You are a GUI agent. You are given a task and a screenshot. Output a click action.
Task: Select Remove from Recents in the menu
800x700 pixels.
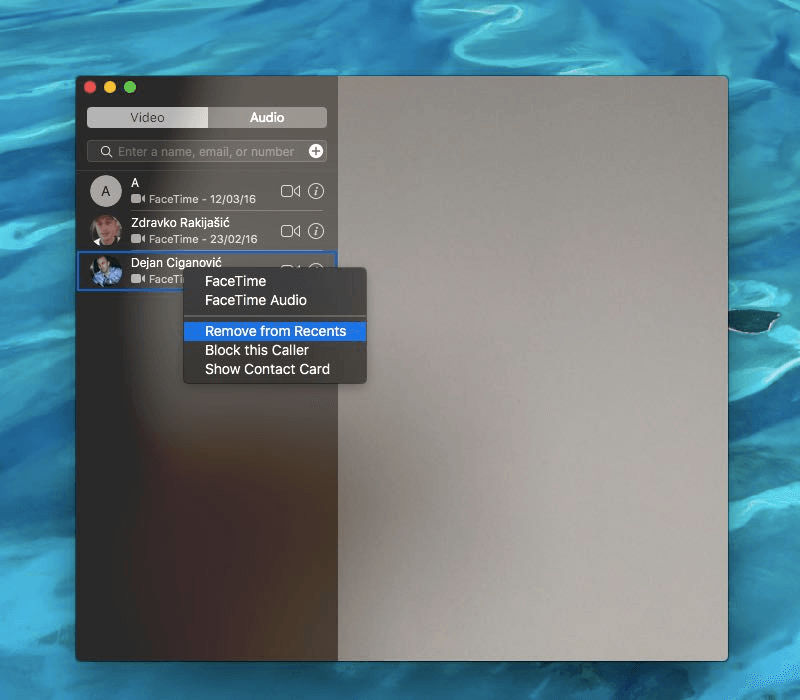pos(275,331)
